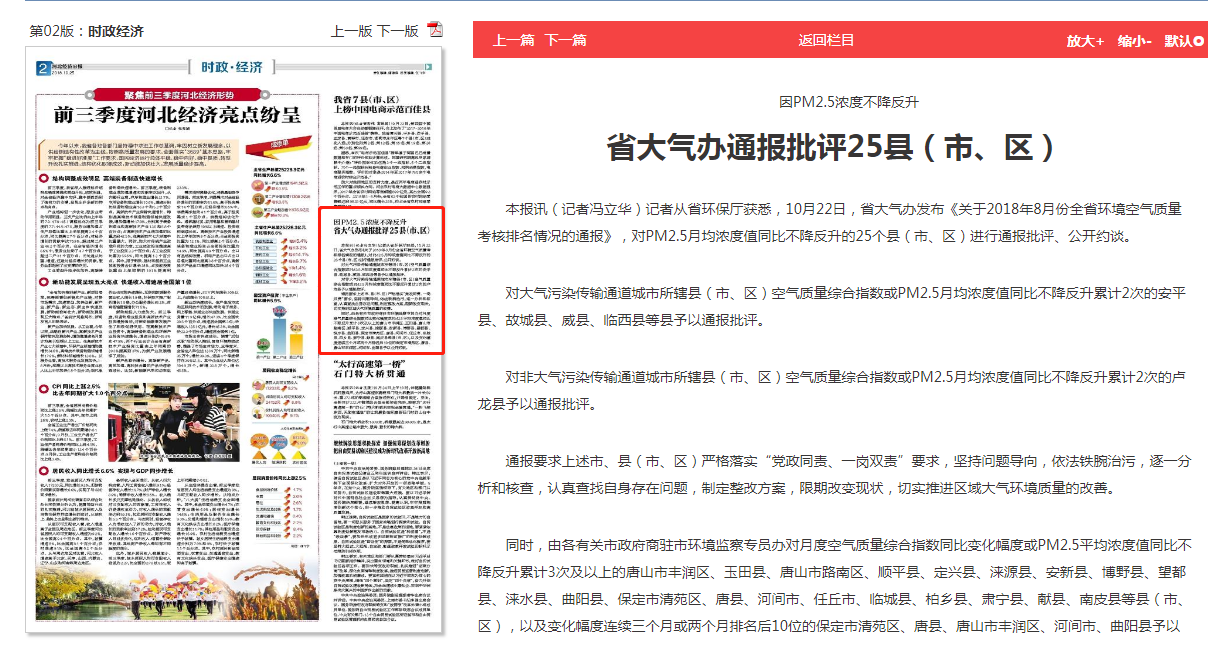Go to previous page 上一版
Image resolution: width=1208 pixels, height=646 pixels.
click(x=351, y=31)
